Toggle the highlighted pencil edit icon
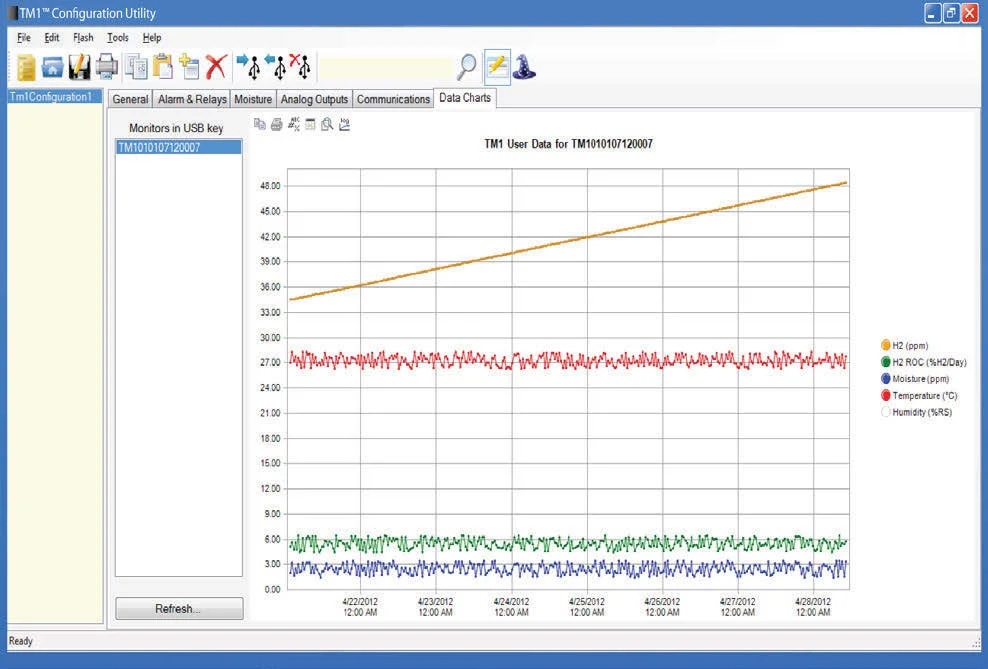 coord(497,67)
